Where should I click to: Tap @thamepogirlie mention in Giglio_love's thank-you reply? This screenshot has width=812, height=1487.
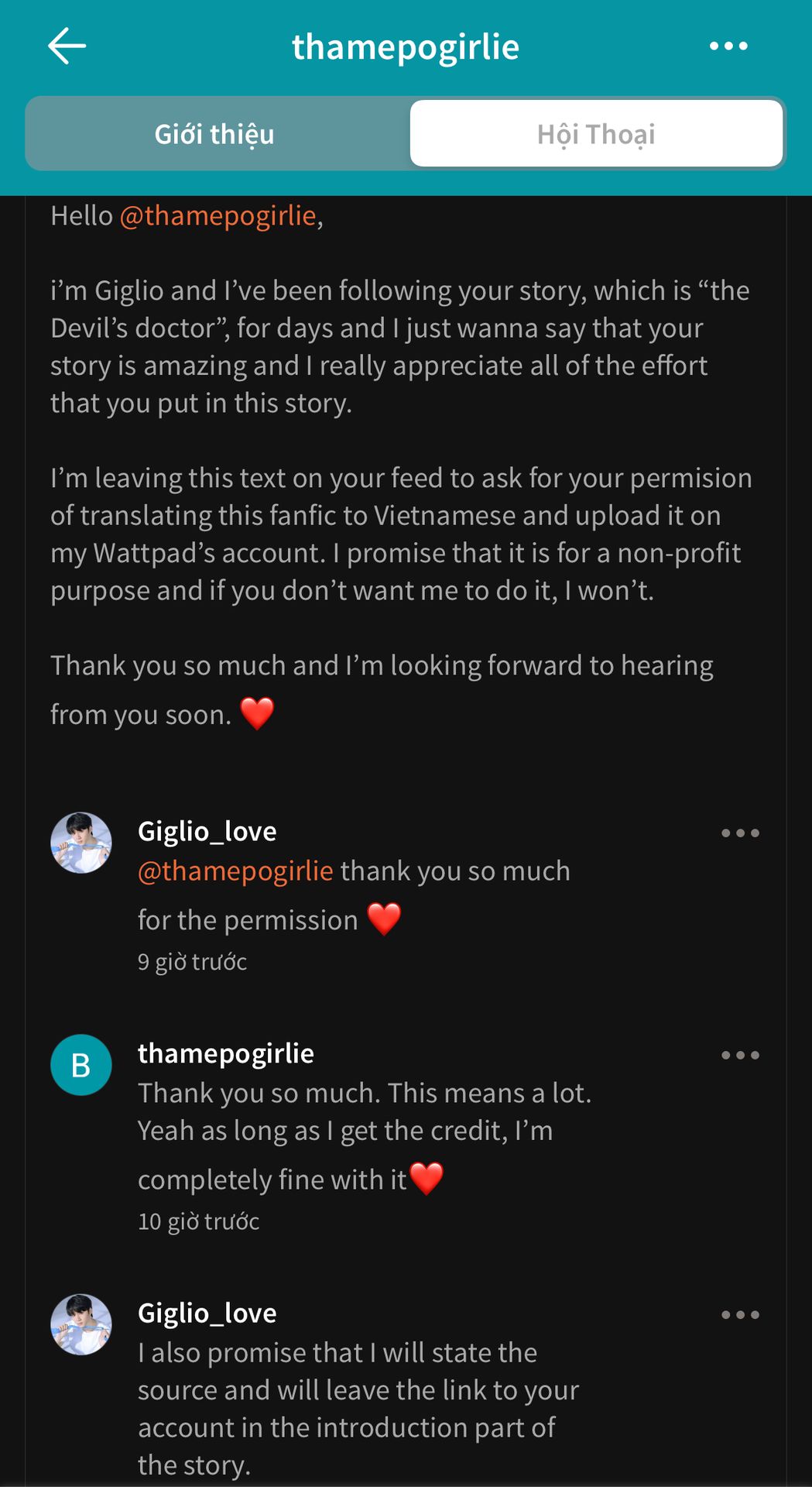235,871
